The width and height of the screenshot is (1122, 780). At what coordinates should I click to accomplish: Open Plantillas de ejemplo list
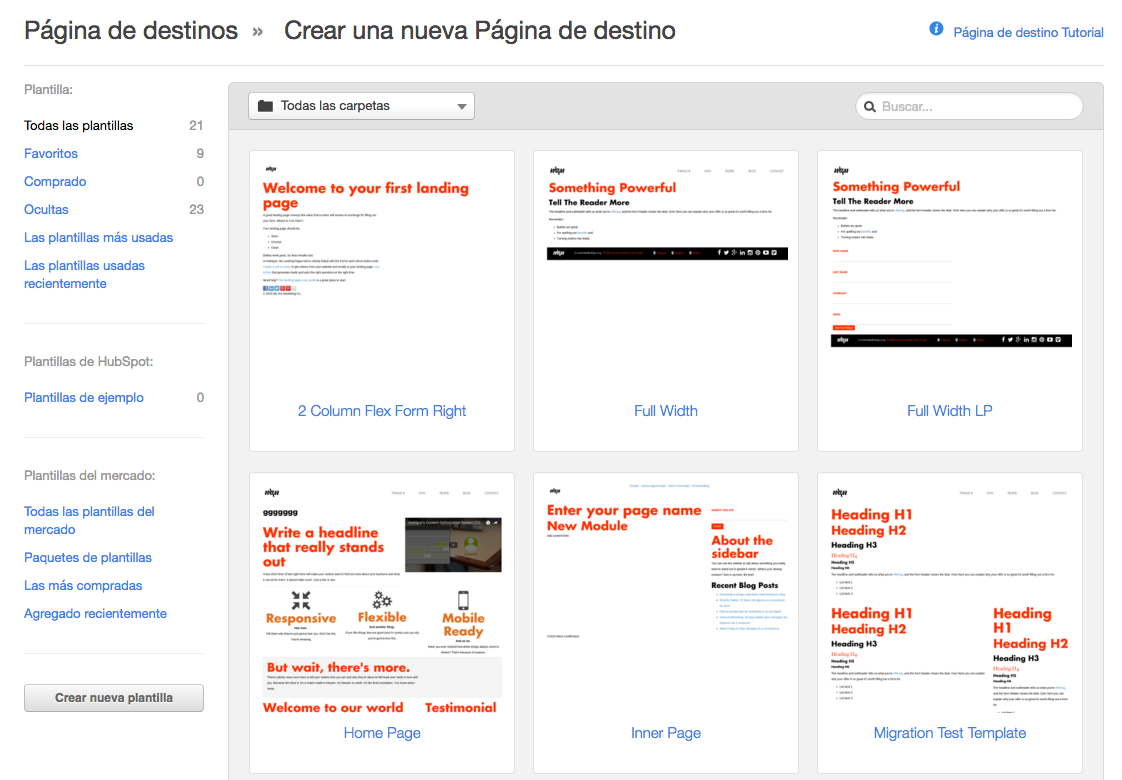pyautogui.click(x=84, y=398)
